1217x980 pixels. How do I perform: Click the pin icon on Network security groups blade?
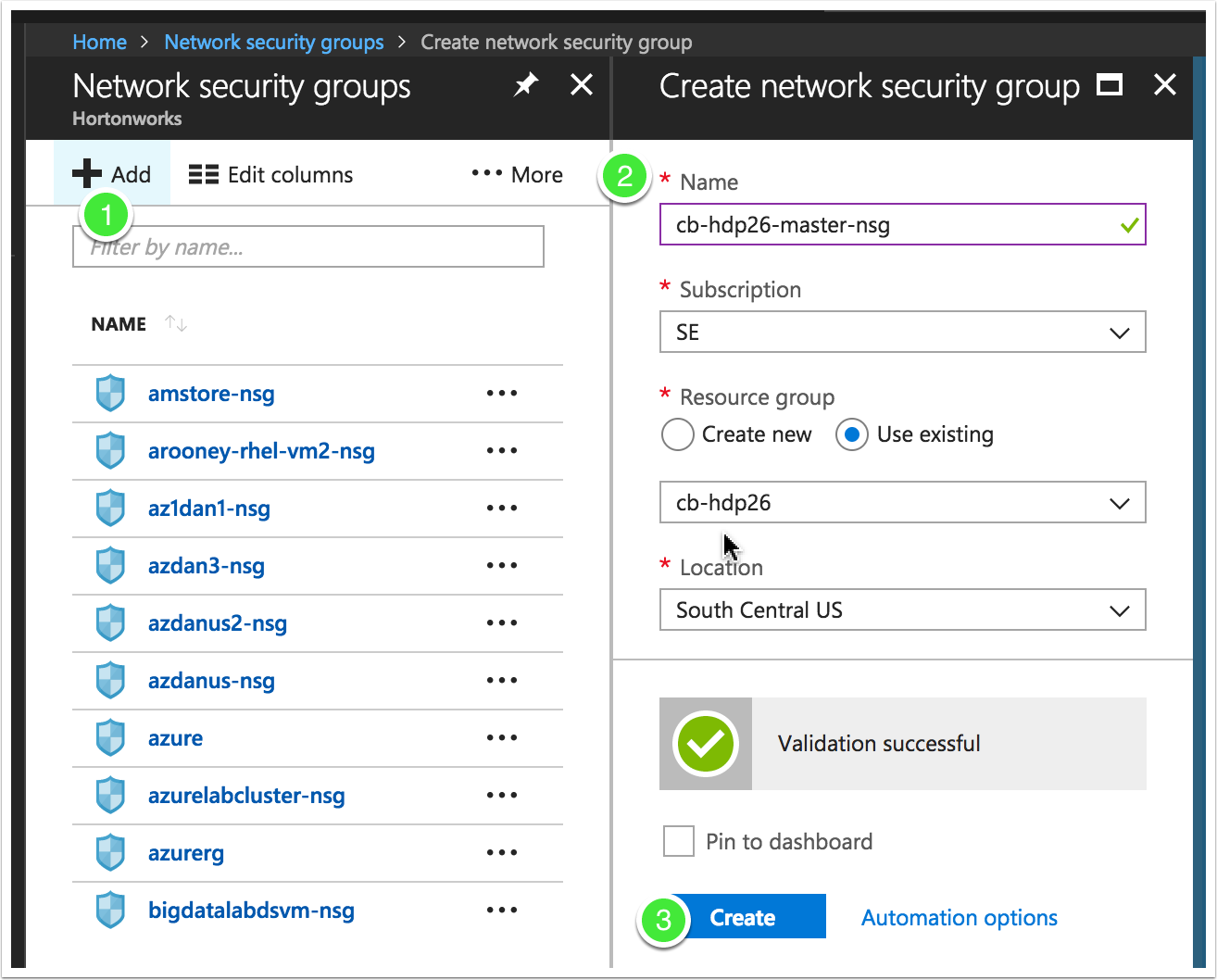click(x=525, y=84)
